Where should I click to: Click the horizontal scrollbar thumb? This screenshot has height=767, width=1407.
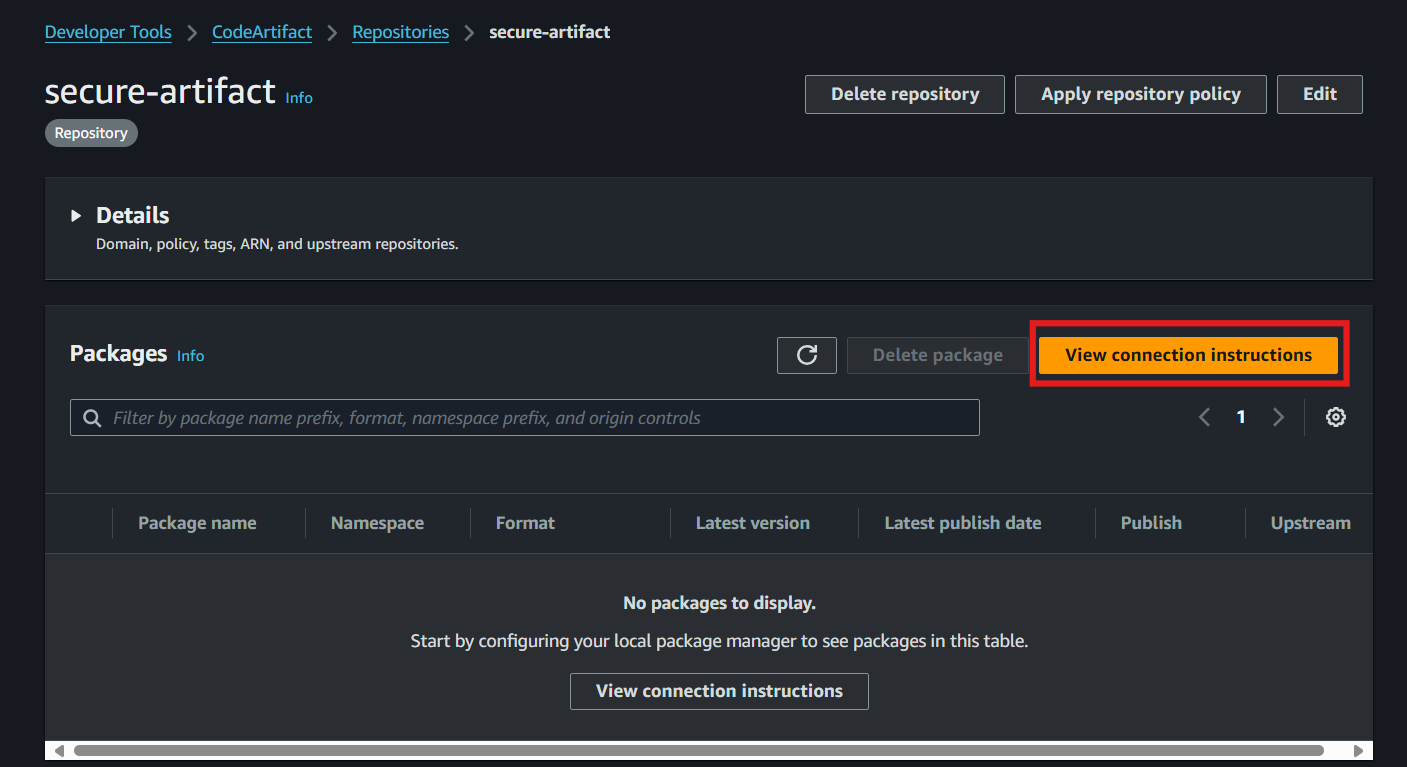pyautogui.click(x=699, y=750)
